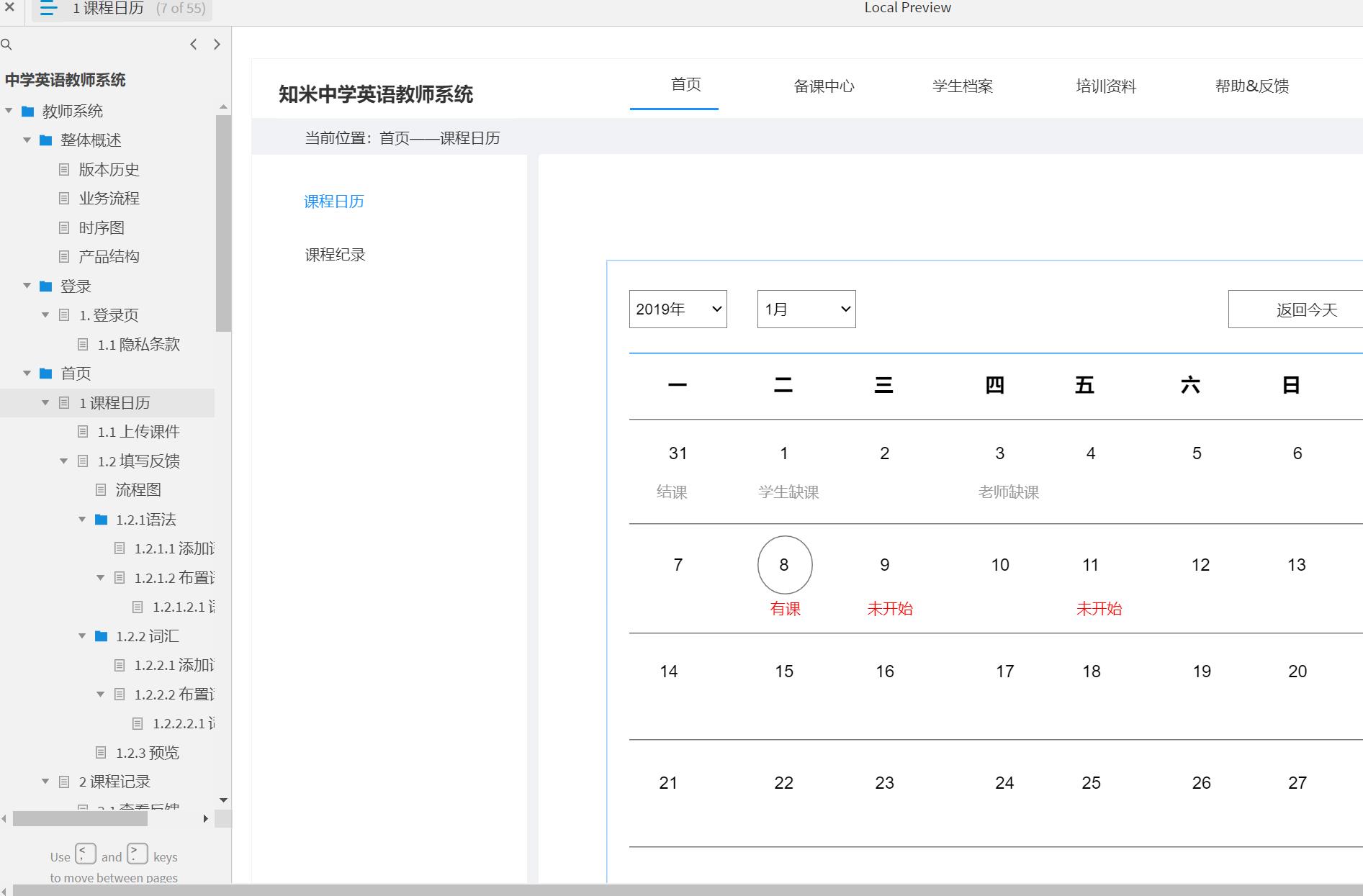Viewport: 1363px width, 896px height.
Task: Click the page bottom horizontal scrollbar
Action: (x=688, y=890)
